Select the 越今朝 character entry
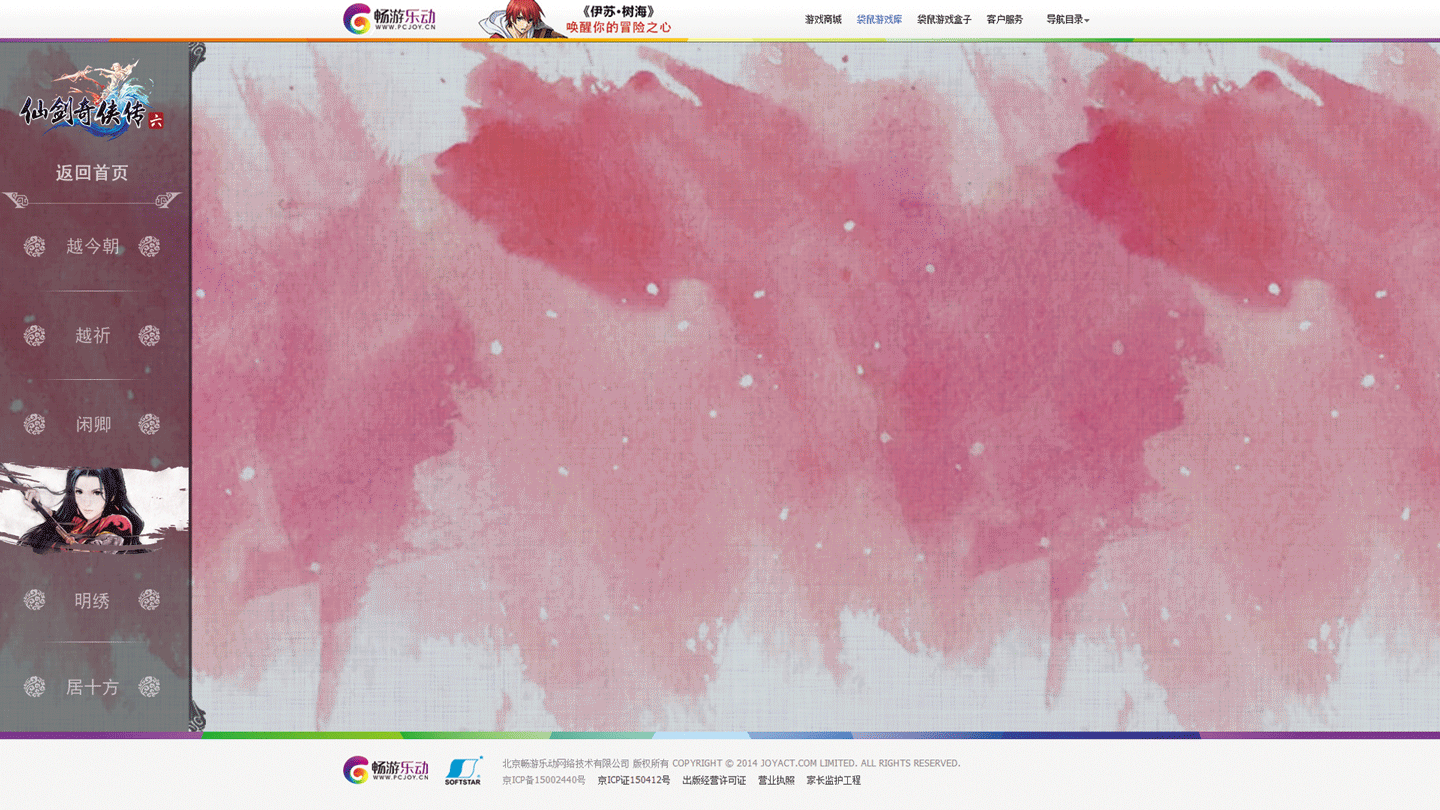1440x810 pixels. (93, 246)
